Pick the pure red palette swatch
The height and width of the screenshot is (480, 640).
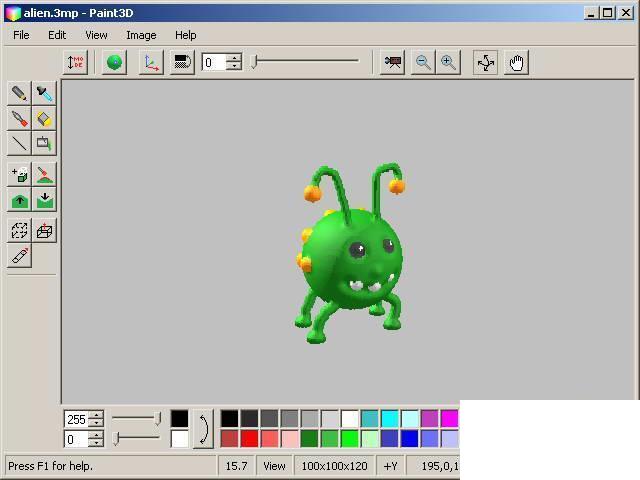[x=249, y=439]
